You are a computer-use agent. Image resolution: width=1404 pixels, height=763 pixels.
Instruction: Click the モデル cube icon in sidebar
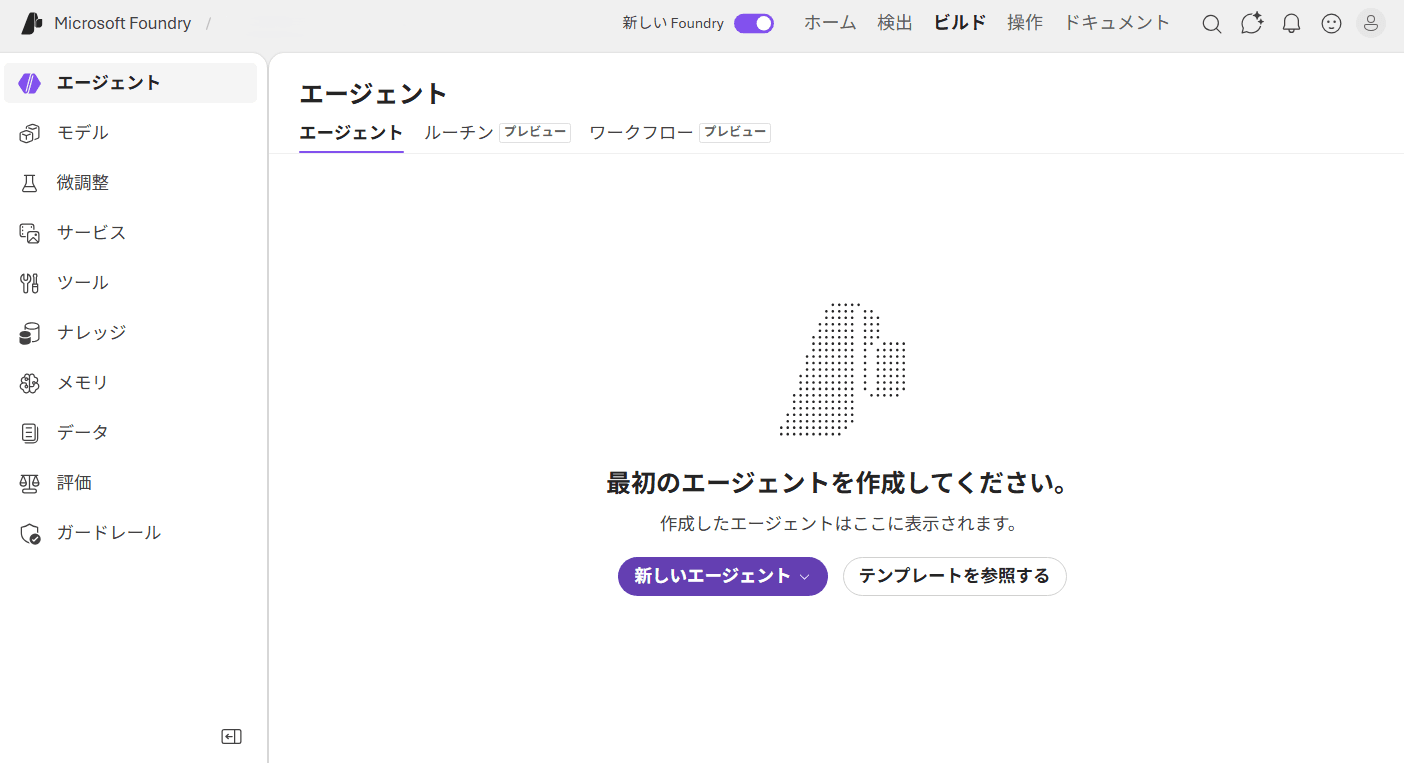pyautogui.click(x=30, y=133)
